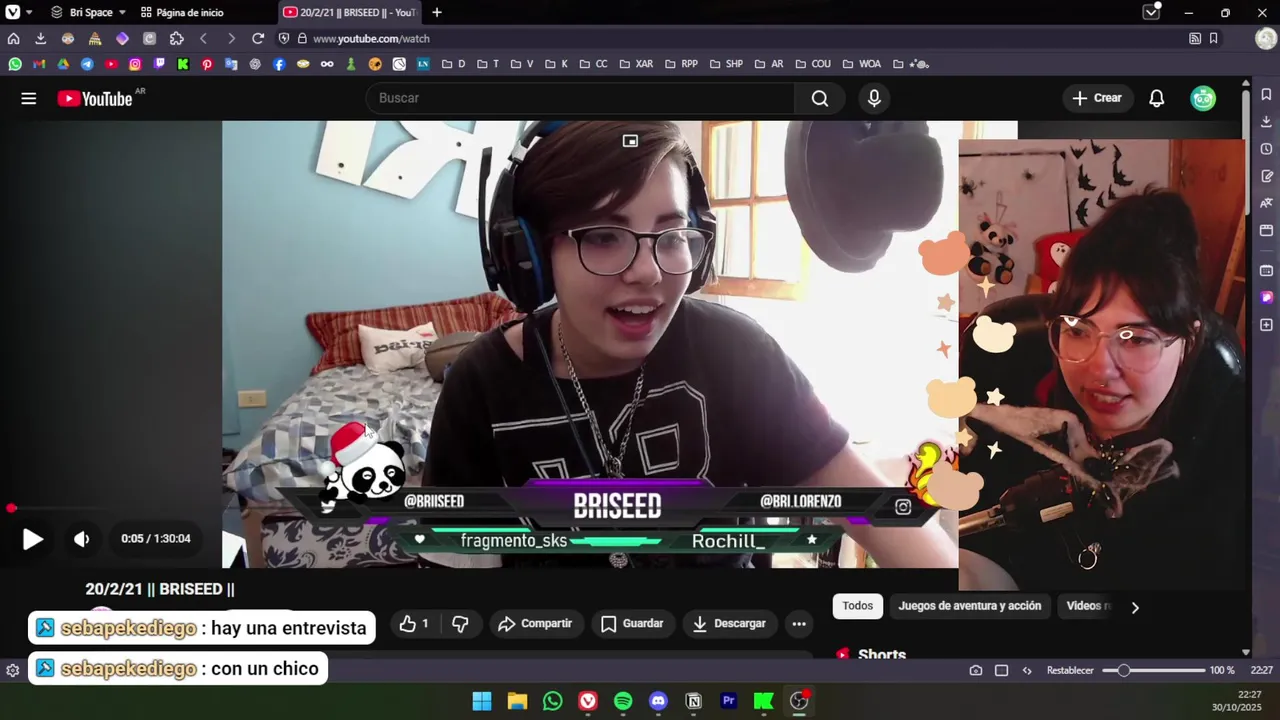Image resolution: width=1280 pixels, height=720 pixels.
Task: Open the WOA bookmark folder
Action: [862, 64]
